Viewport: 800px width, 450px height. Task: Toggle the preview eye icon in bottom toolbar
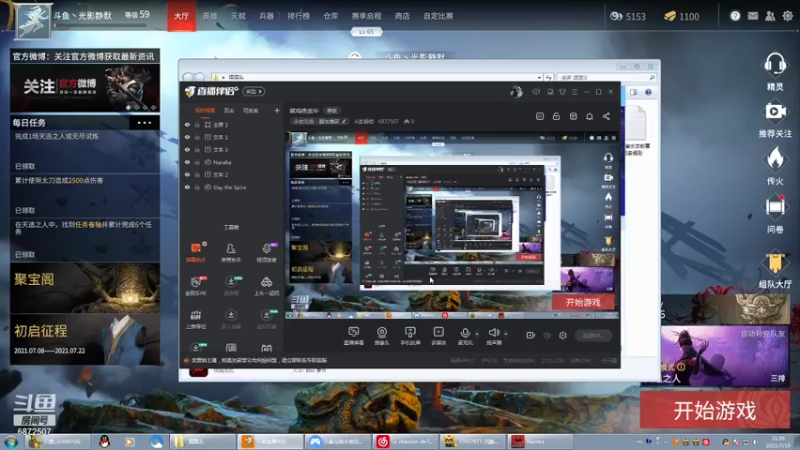point(547,335)
